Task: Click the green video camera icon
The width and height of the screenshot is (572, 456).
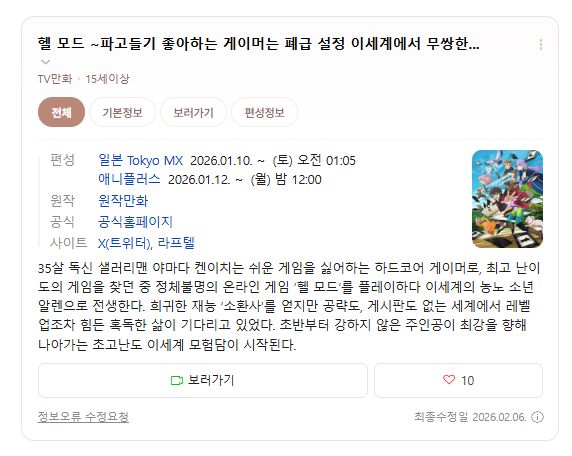Action: (177, 380)
